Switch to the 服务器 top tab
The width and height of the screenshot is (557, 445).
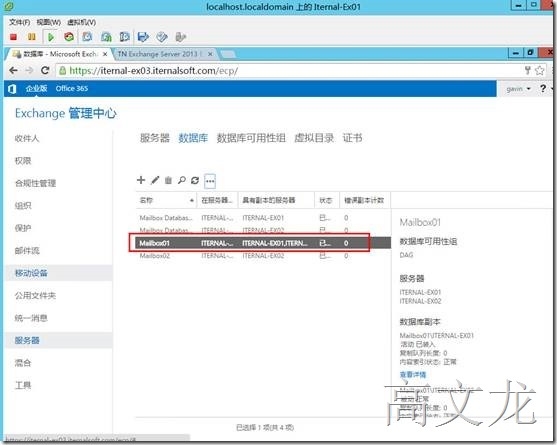click(155, 138)
